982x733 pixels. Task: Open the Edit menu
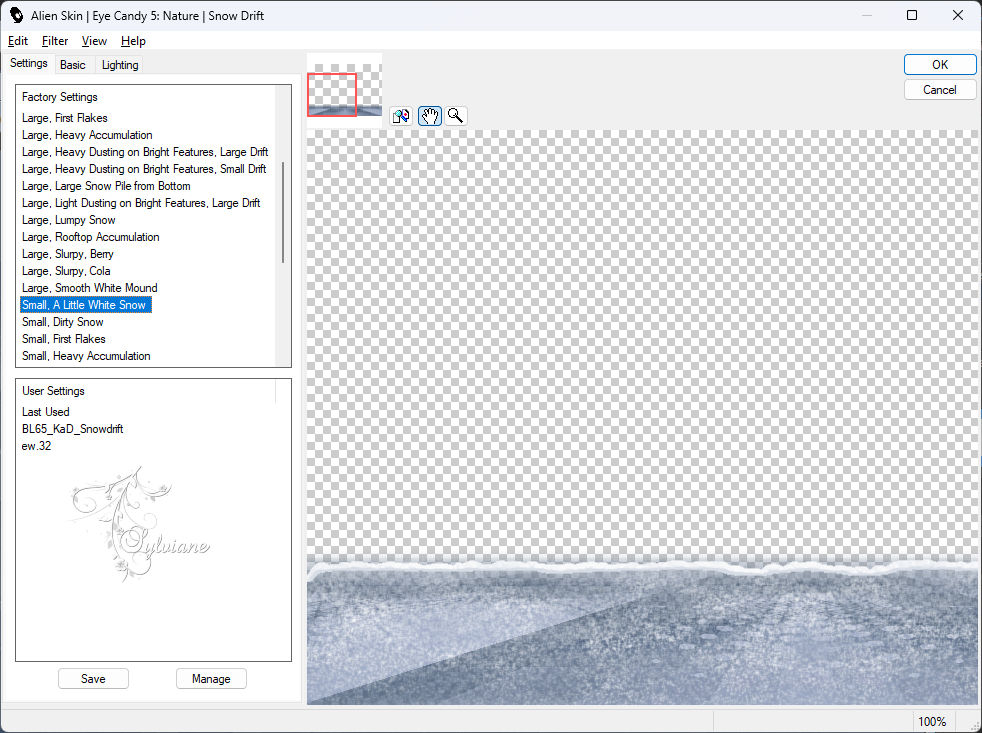18,41
